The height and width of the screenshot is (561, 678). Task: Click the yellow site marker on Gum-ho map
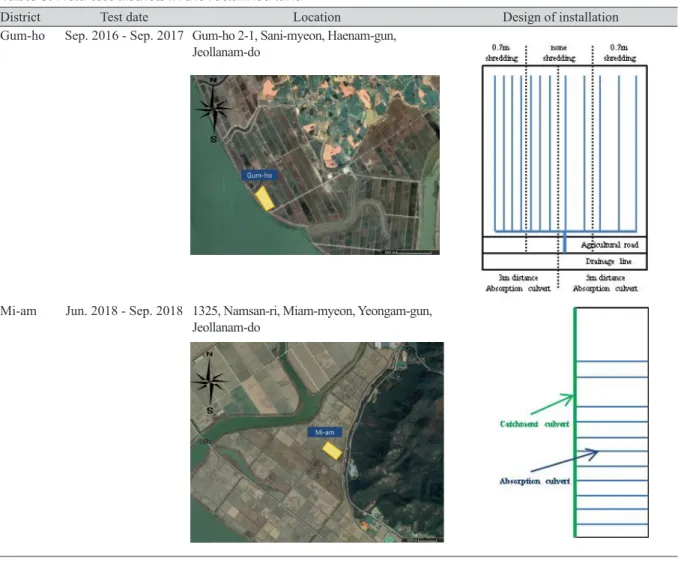coord(264,198)
